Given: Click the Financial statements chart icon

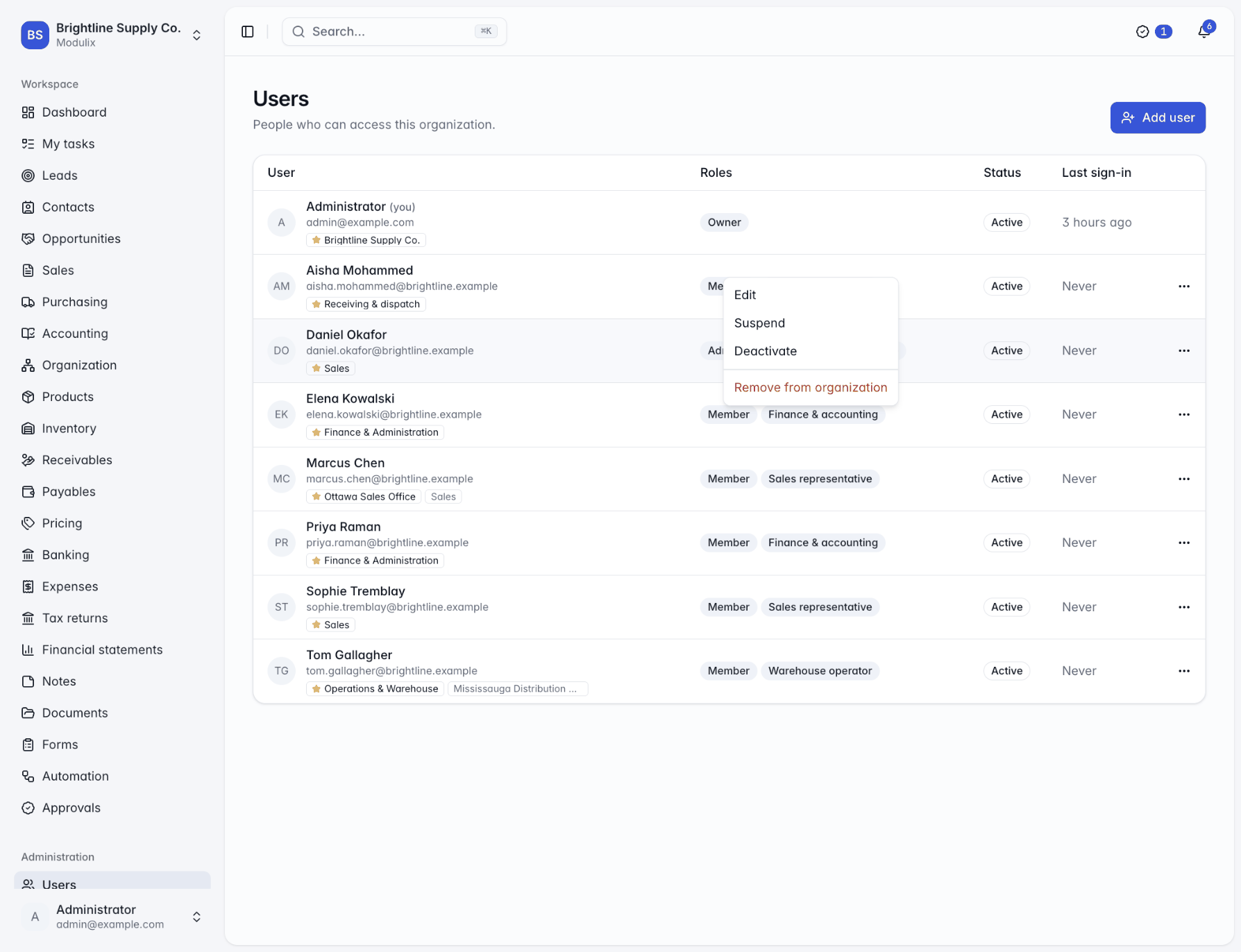Looking at the screenshot, I should point(28,649).
